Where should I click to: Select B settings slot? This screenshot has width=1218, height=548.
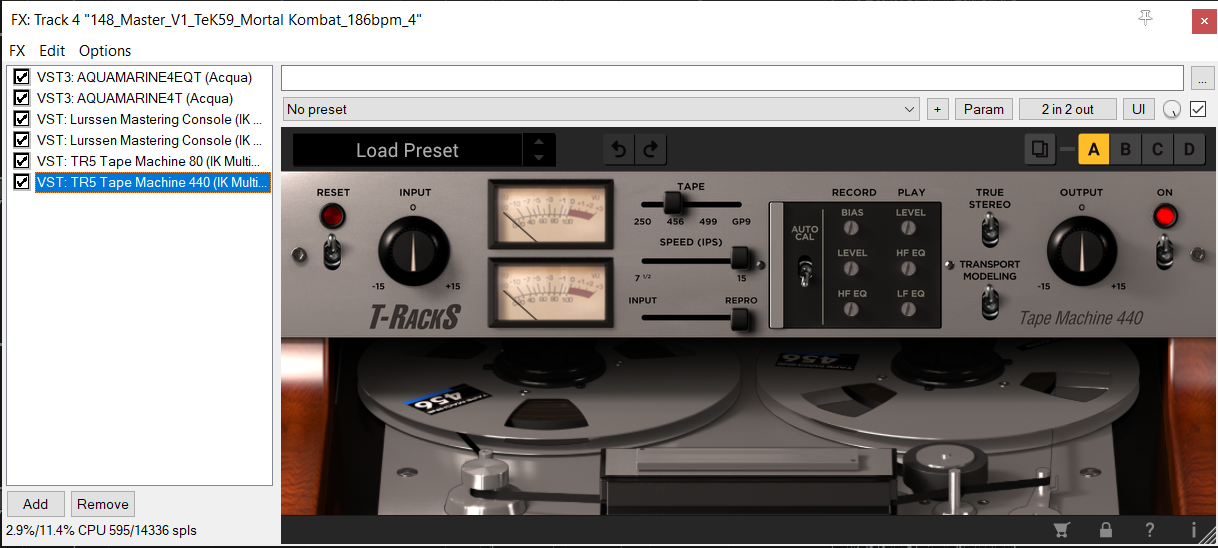(x=1125, y=150)
